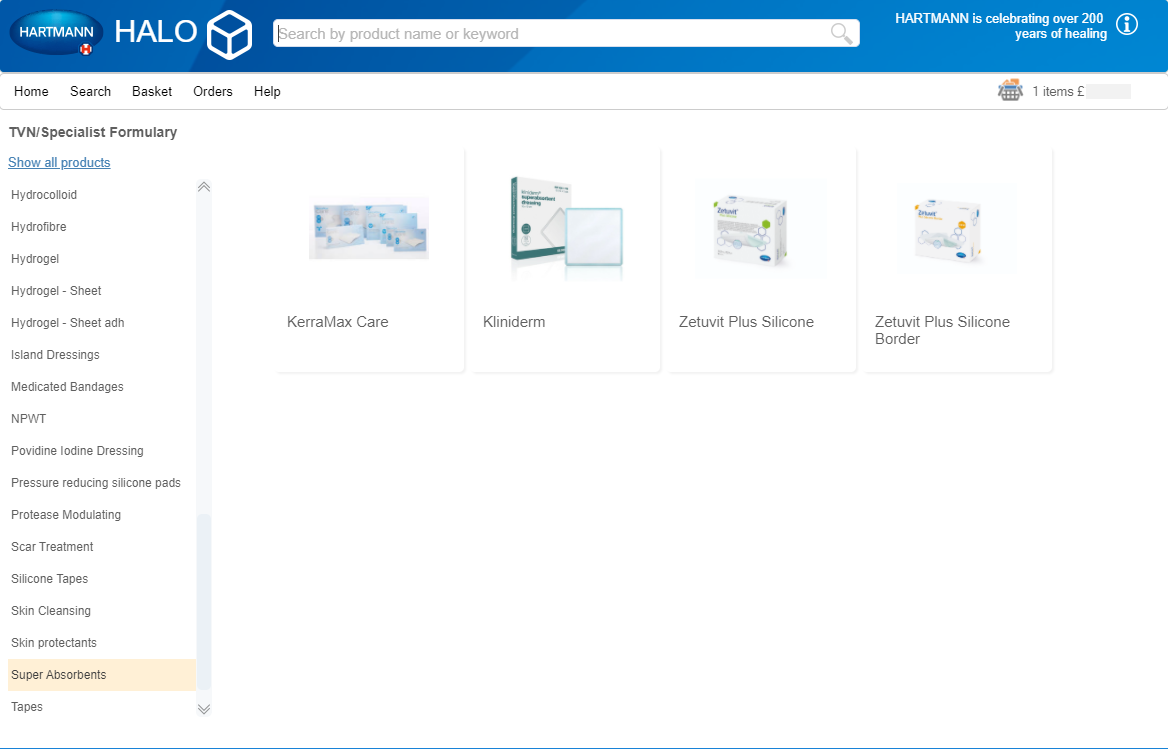
Task: Select the Hydrofibre category
Action: pos(102,227)
